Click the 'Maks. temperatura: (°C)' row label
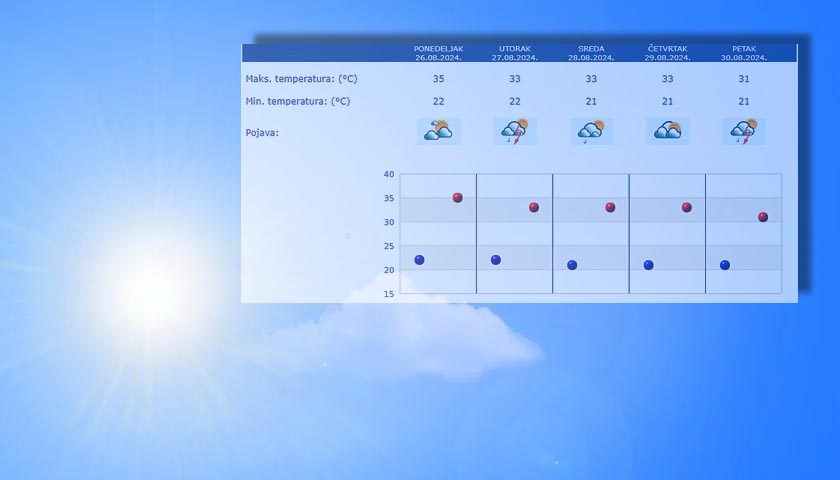 (301, 79)
